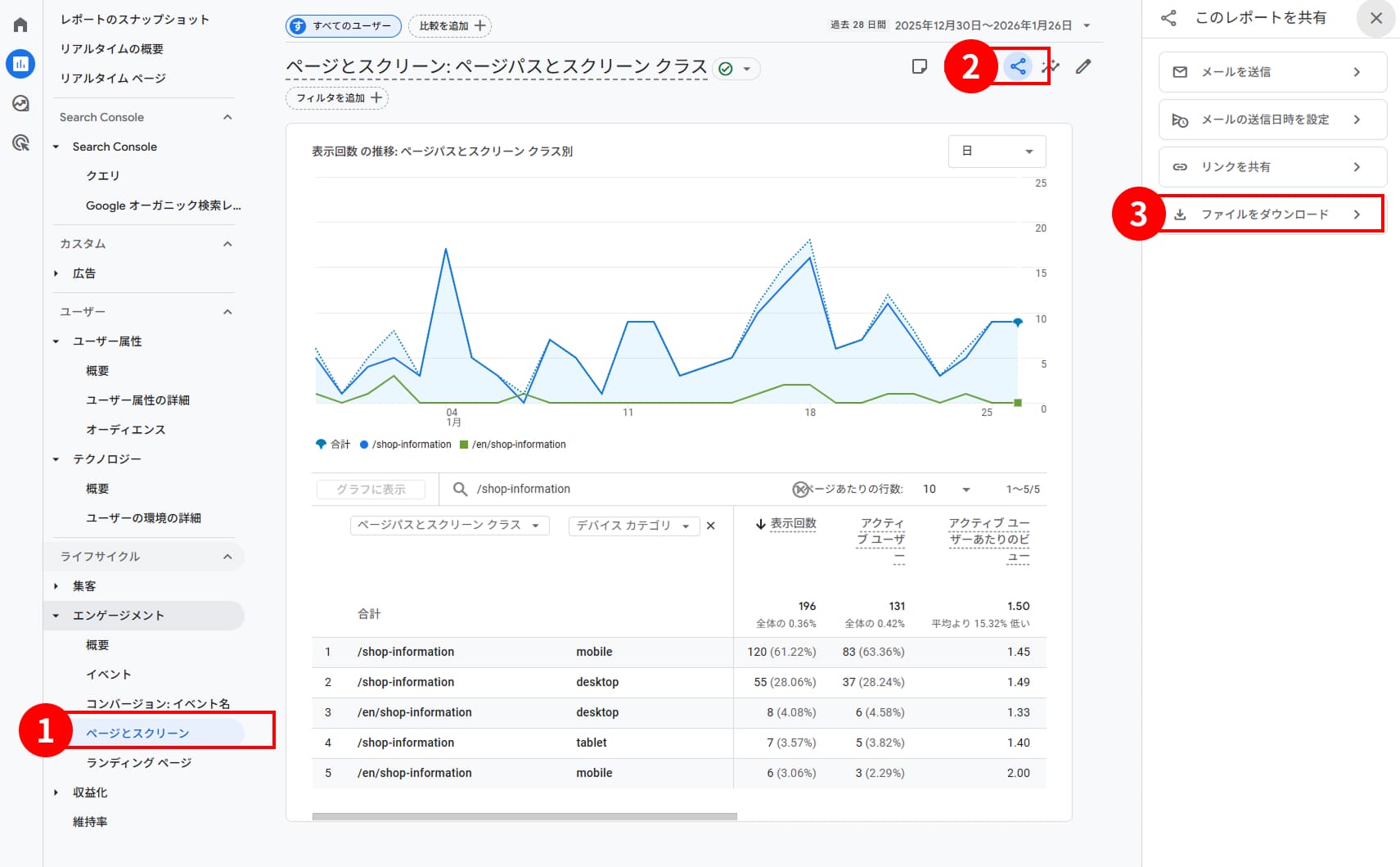Screen dimensions: 1400x867
Task: Select Landing Page in sidebar menu
Action: click(x=139, y=762)
